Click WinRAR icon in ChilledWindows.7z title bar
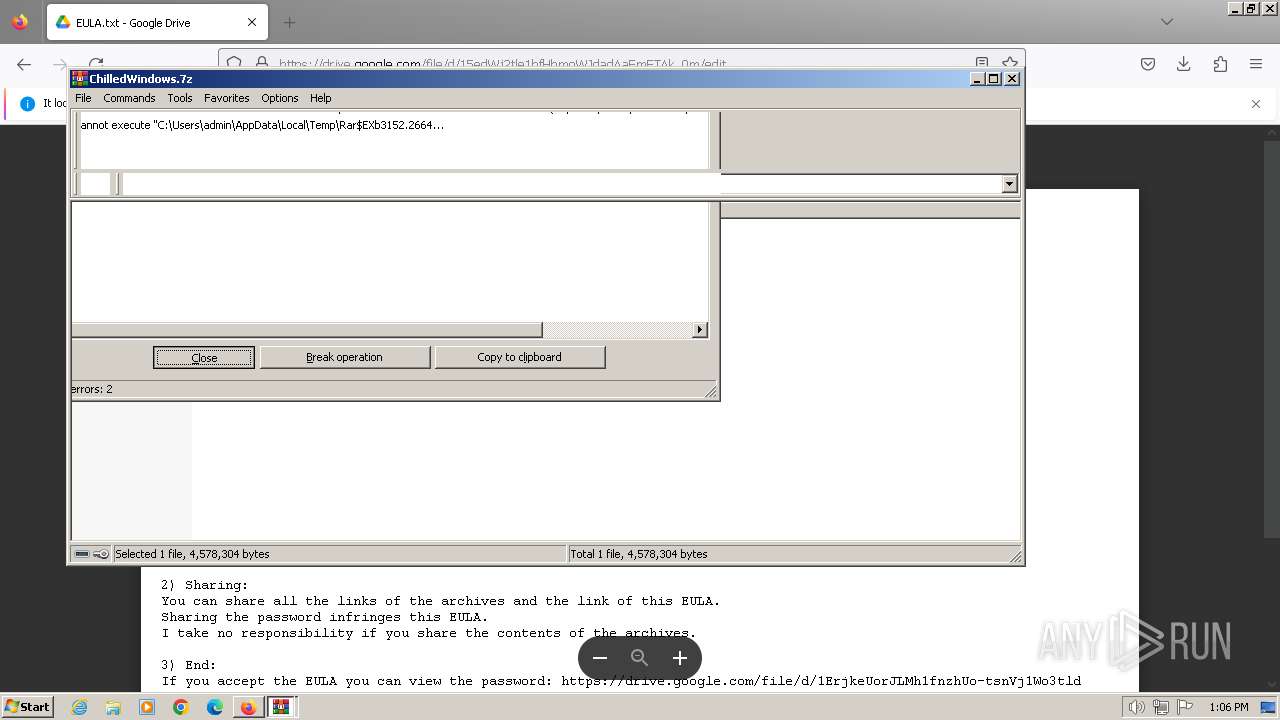1280x720 pixels. [80, 79]
